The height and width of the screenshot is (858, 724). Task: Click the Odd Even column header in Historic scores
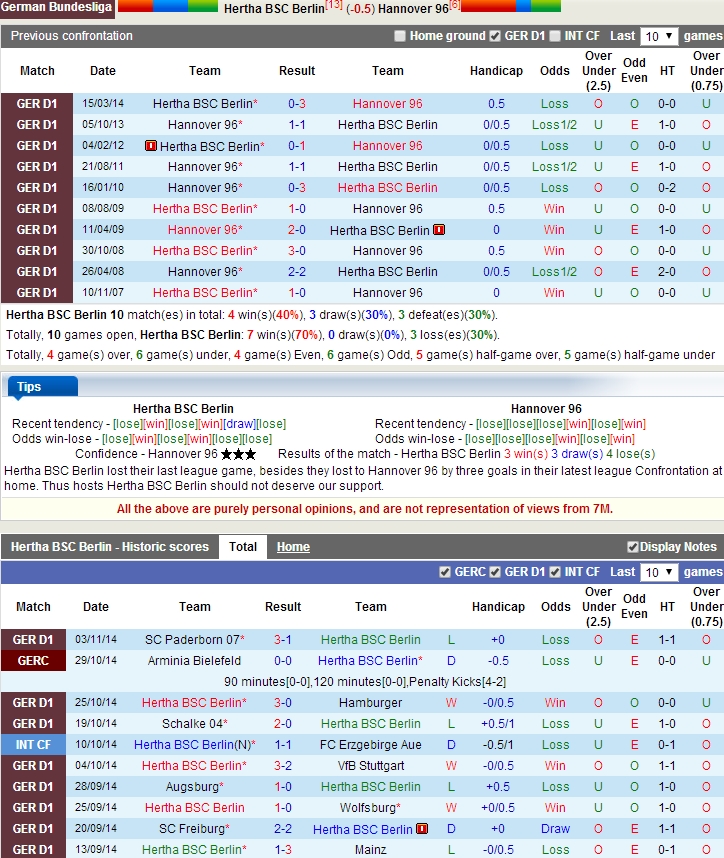634,606
